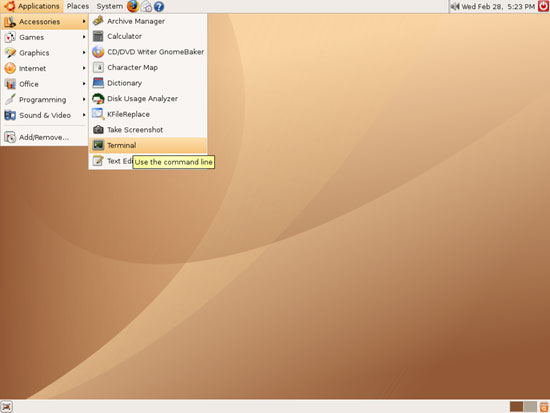This screenshot has width=550, height=413.
Task: Expand the Office submenu arrow
Action: pyautogui.click(x=84, y=84)
